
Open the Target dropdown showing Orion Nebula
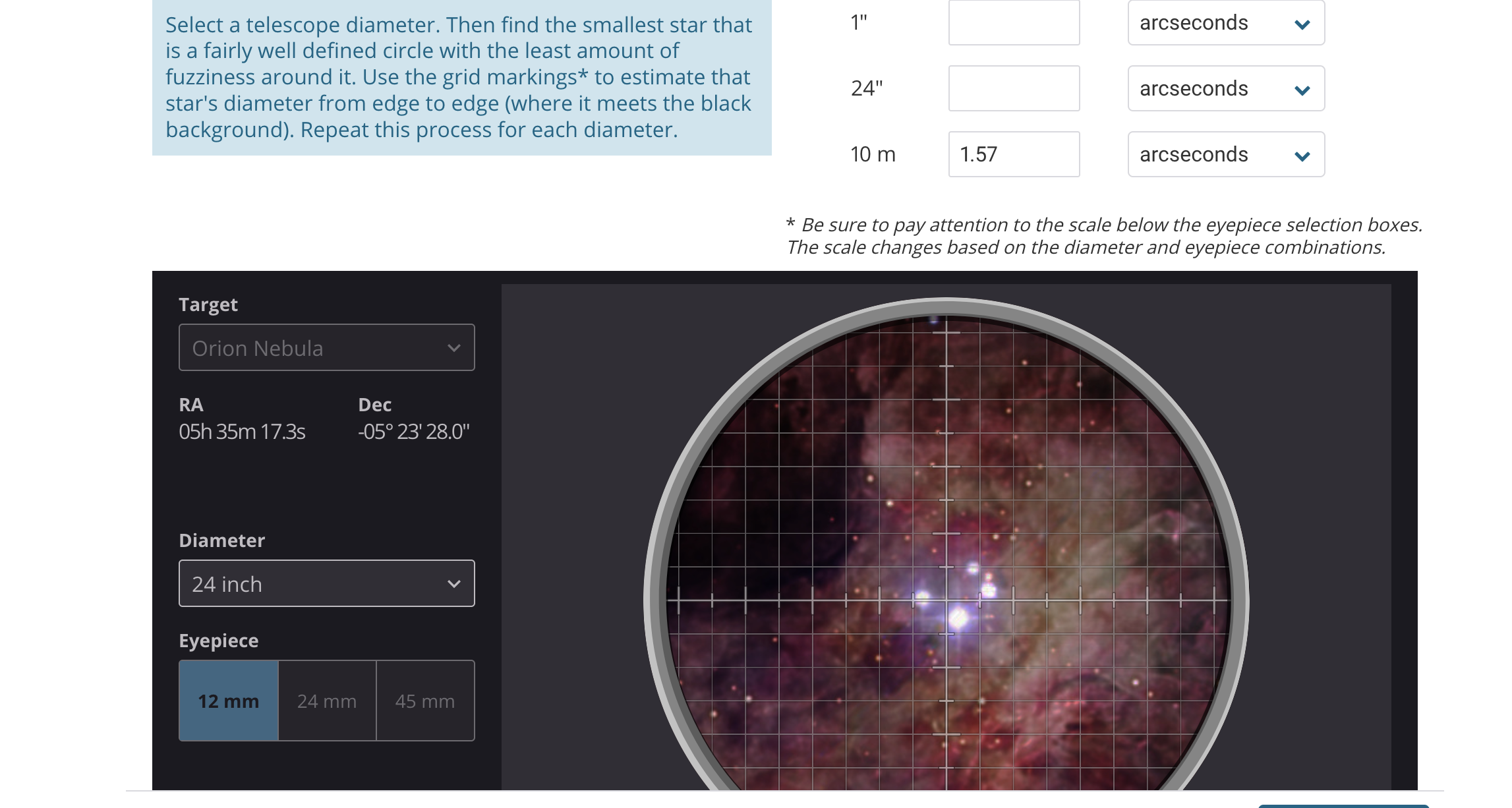point(326,347)
